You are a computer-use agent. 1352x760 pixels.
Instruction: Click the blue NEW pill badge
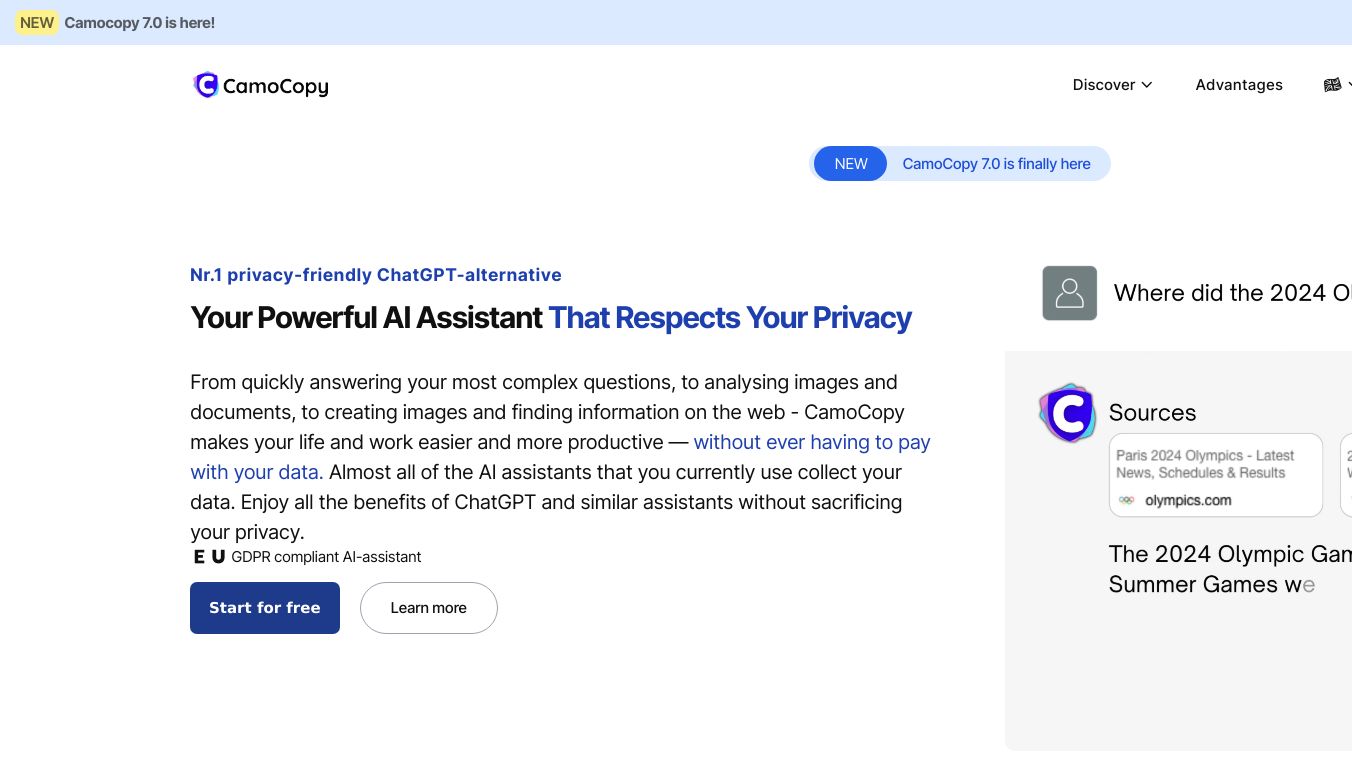point(850,164)
